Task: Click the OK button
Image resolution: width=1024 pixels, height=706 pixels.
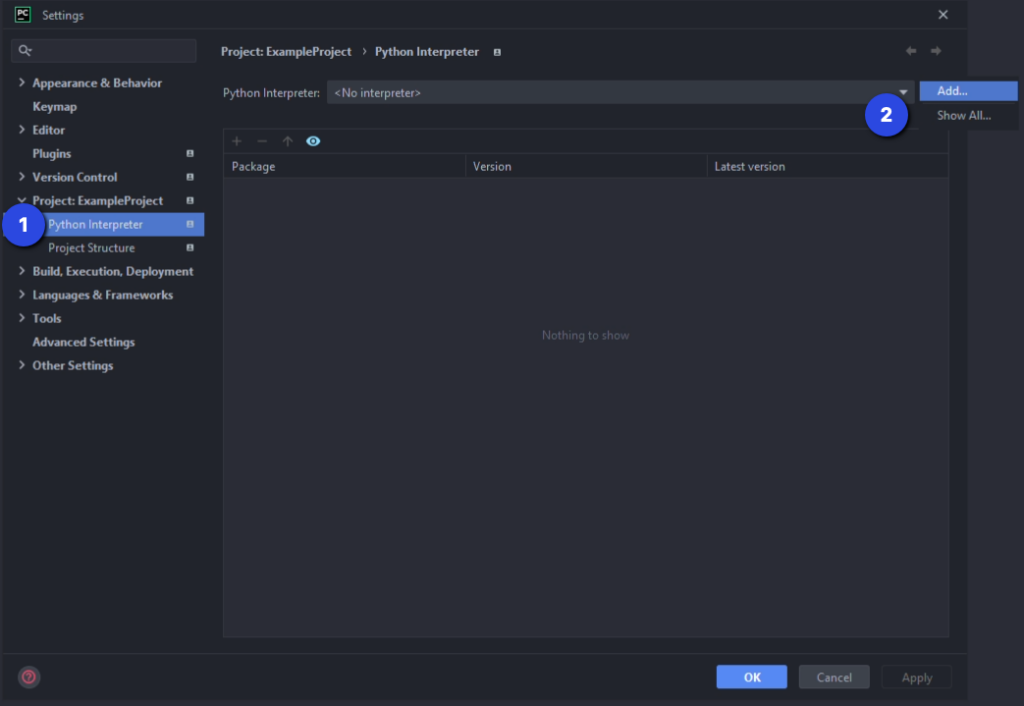Action: point(752,677)
